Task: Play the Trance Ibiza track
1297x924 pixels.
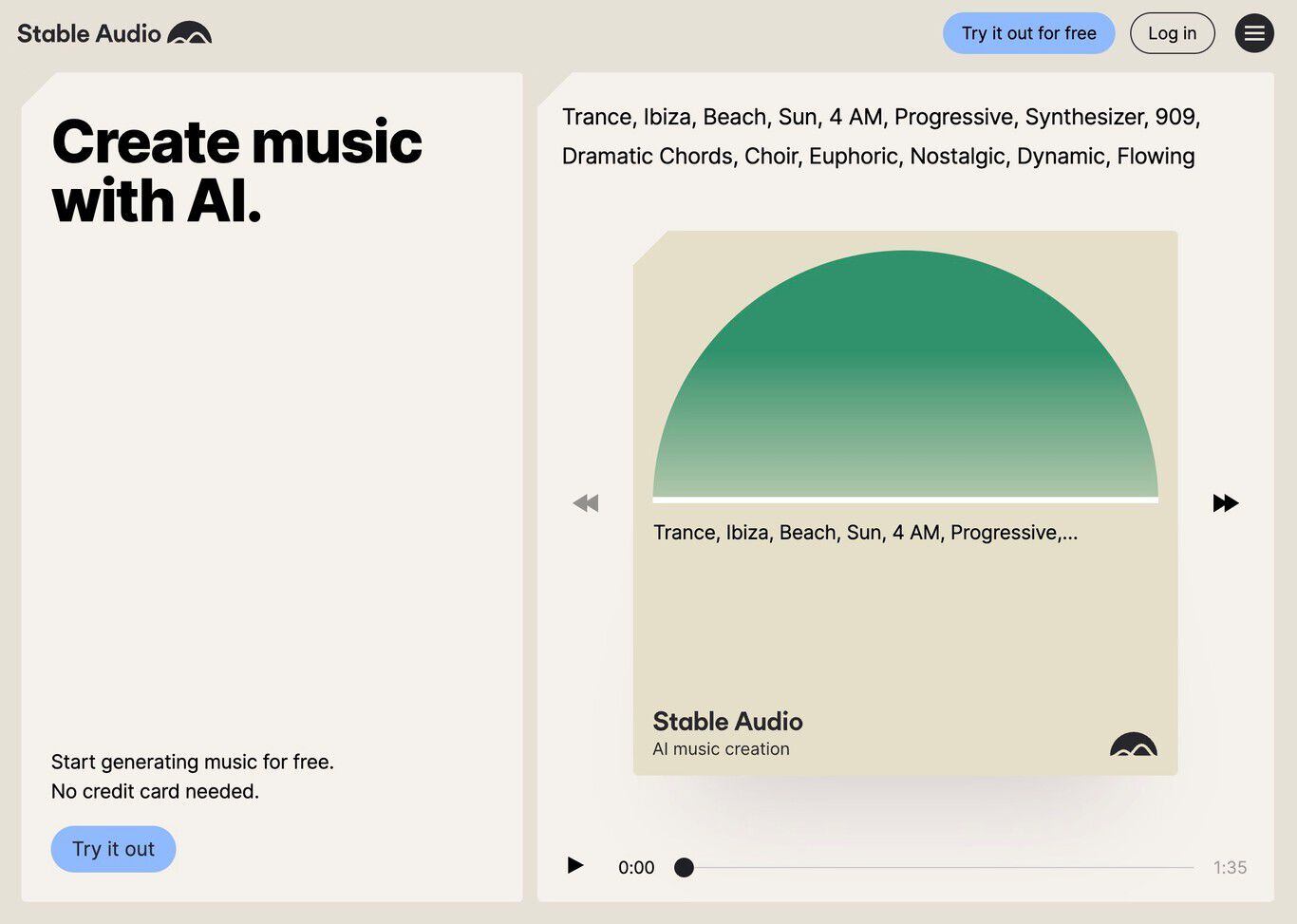Action: click(575, 865)
